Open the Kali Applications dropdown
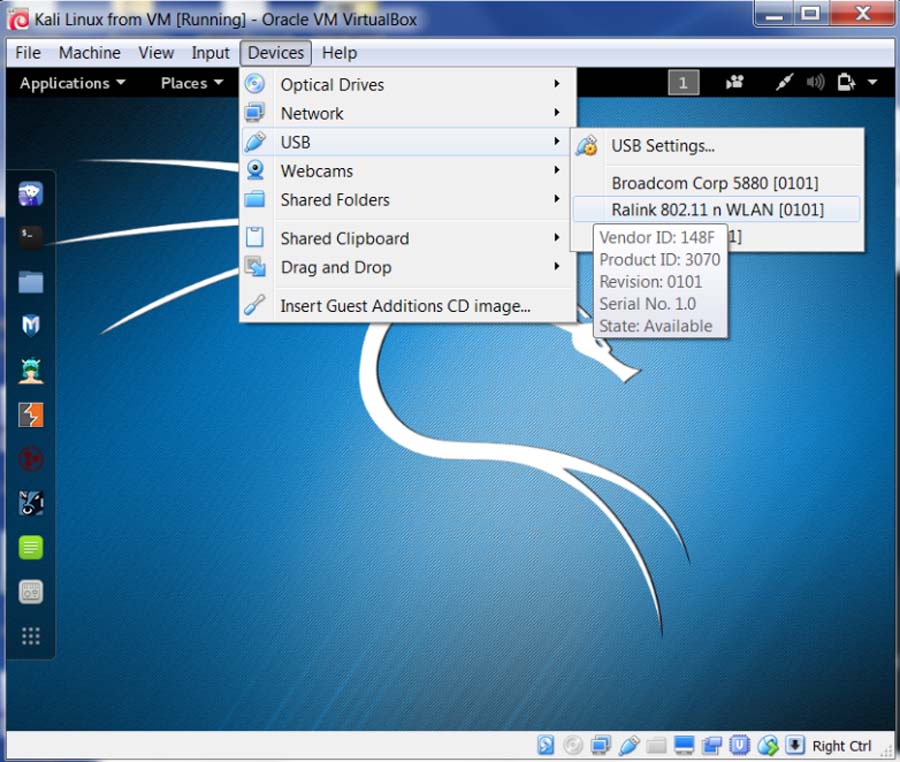This screenshot has height=762, width=900. pos(72,83)
